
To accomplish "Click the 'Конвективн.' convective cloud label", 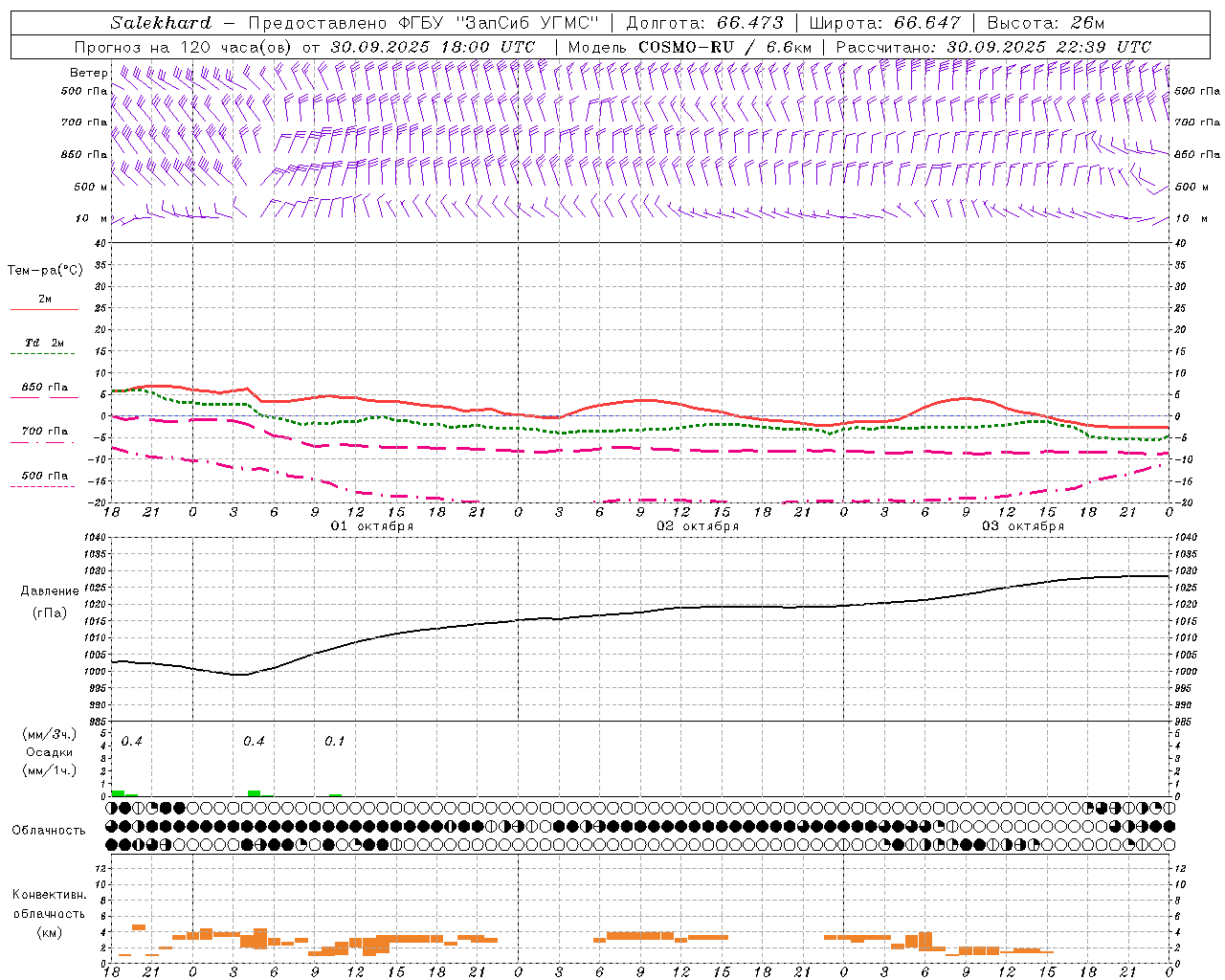I will (x=50, y=895).
